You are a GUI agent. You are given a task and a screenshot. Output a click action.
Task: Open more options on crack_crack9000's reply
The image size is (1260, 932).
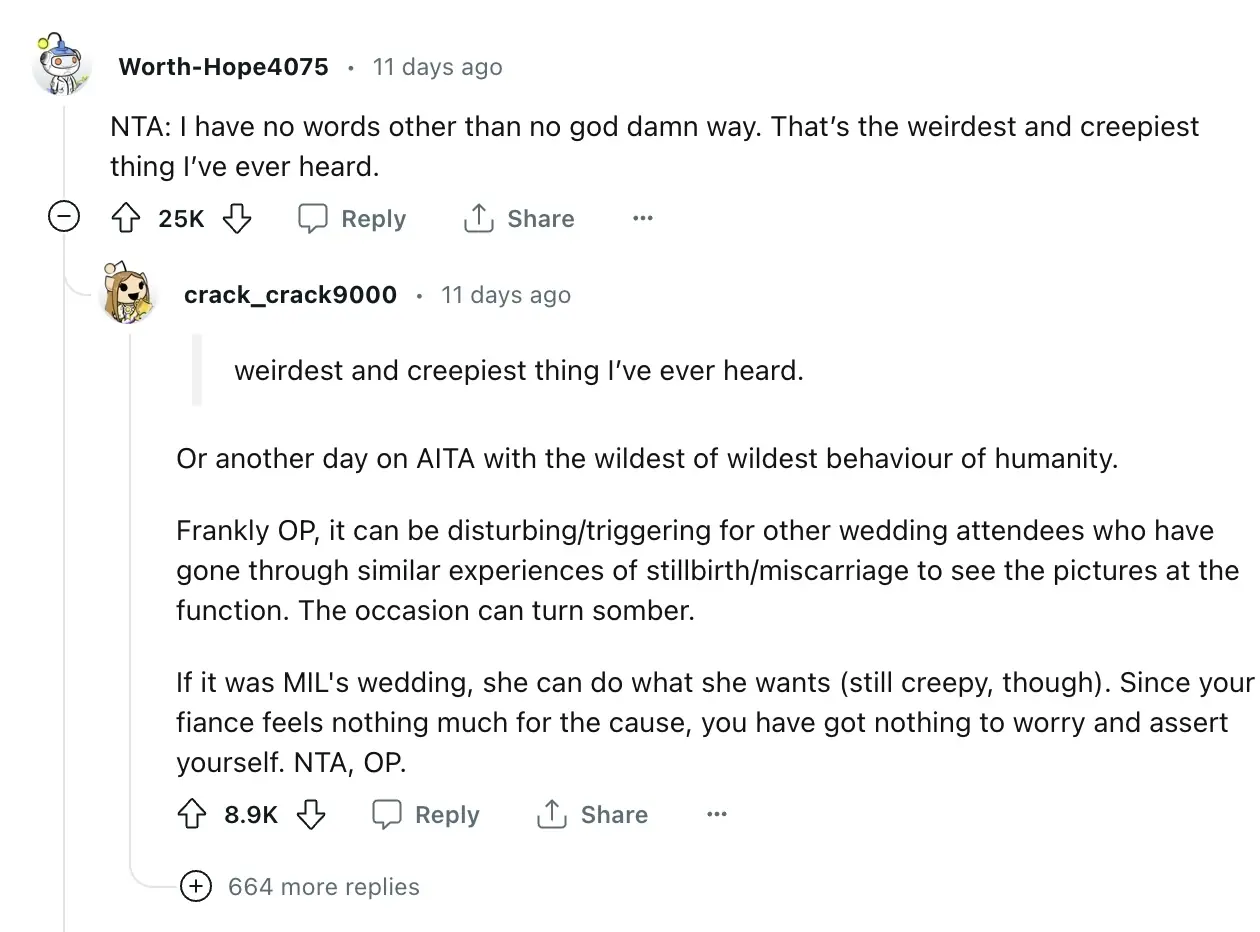click(x=716, y=814)
